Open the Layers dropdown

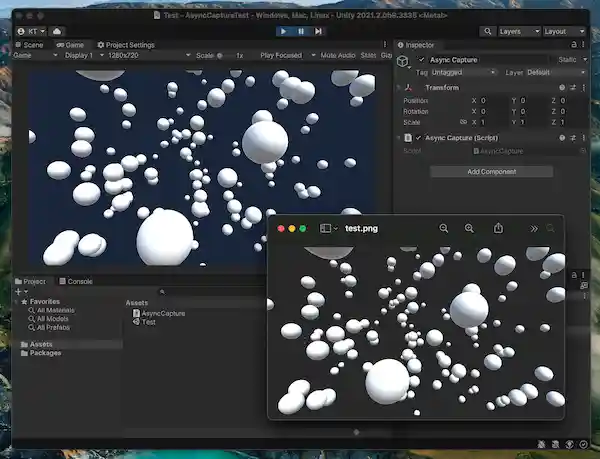[519, 31]
